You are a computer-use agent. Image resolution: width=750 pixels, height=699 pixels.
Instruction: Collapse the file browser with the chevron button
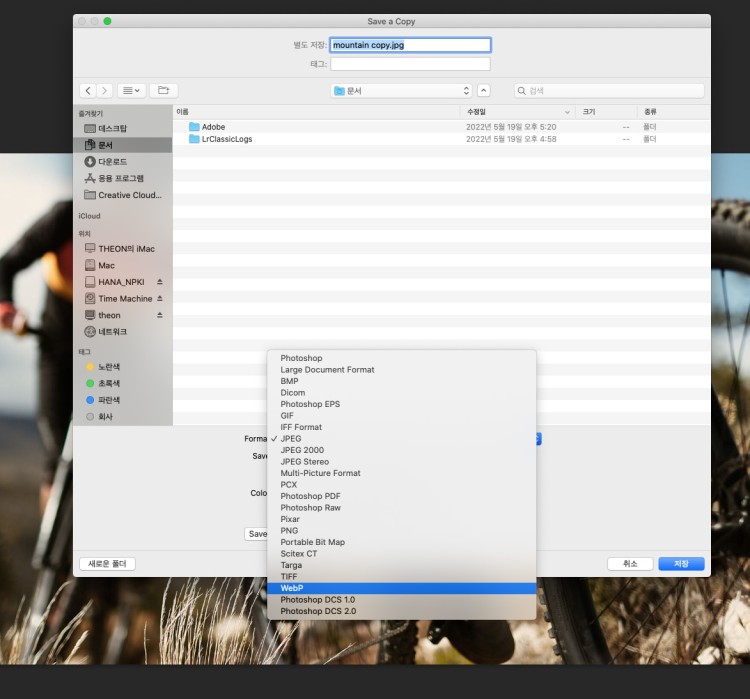tap(484, 91)
